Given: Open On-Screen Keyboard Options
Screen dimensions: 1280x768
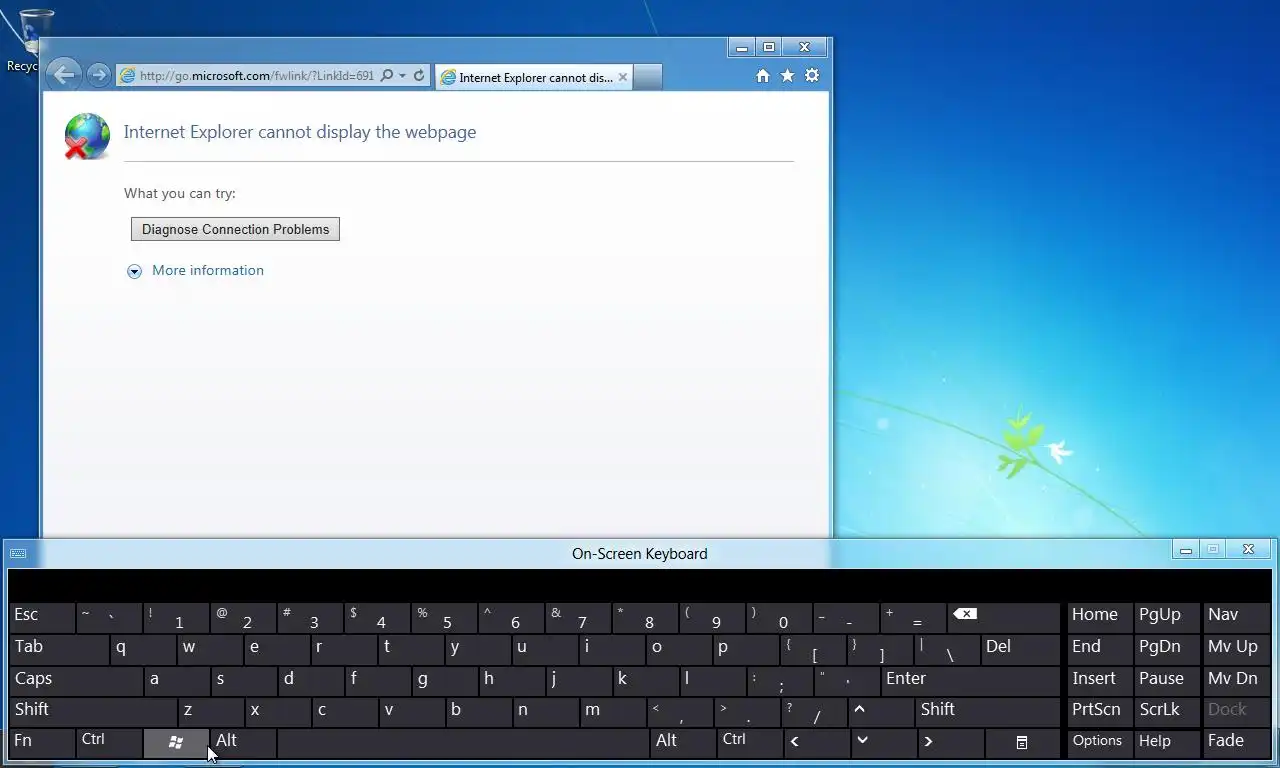Looking at the screenshot, I should [x=1098, y=743].
